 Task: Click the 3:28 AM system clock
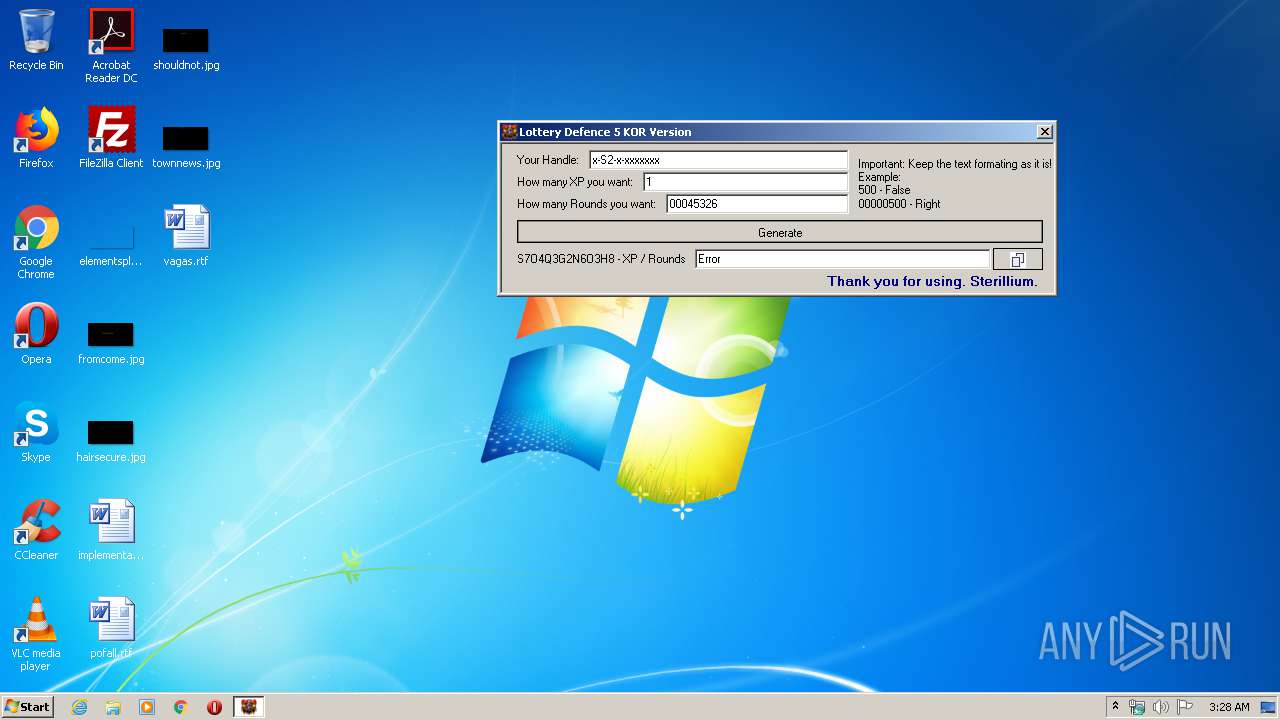click(1229, 707)
